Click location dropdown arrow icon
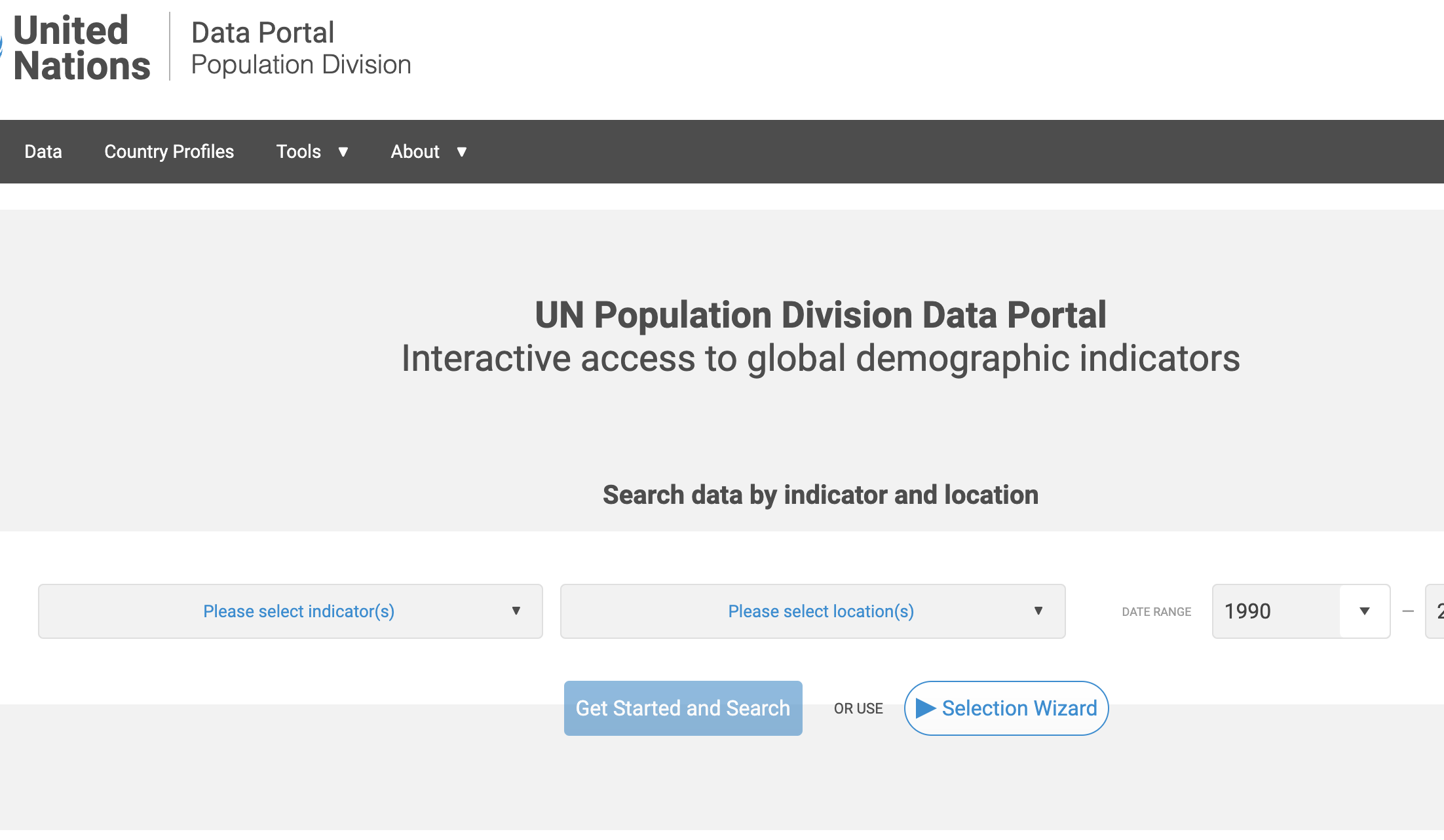The width and height of the screenshot is (1444, 840). coord(1038,611)
